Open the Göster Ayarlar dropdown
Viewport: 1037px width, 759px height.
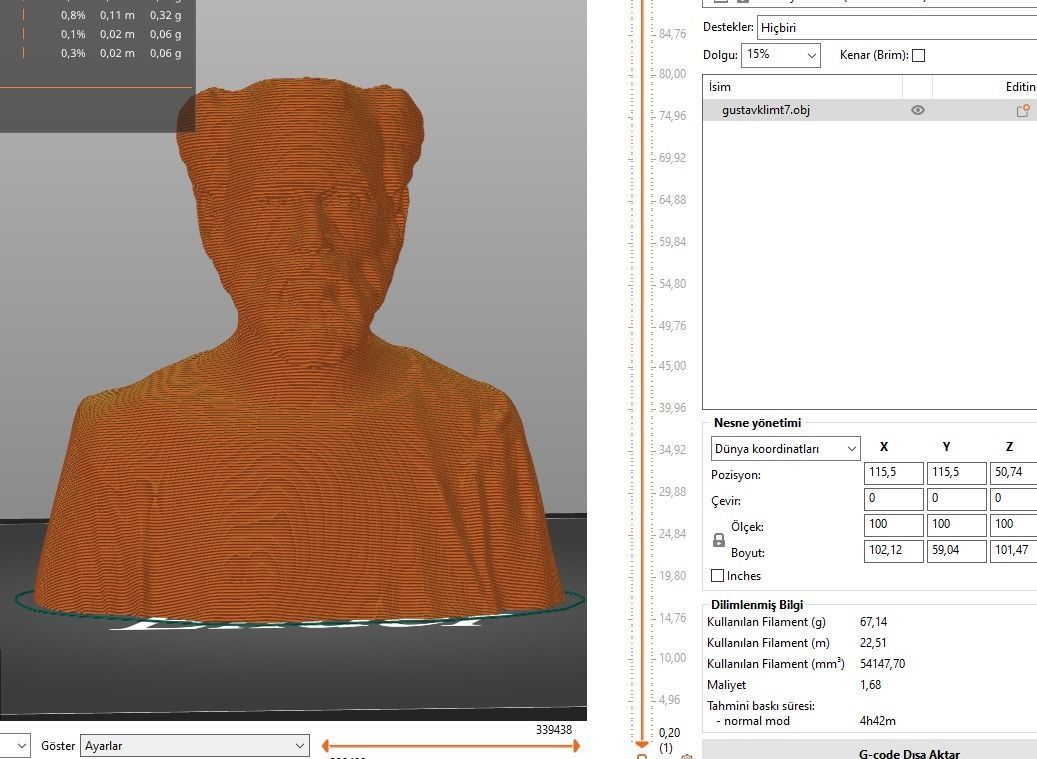click(x=194, y=746)
